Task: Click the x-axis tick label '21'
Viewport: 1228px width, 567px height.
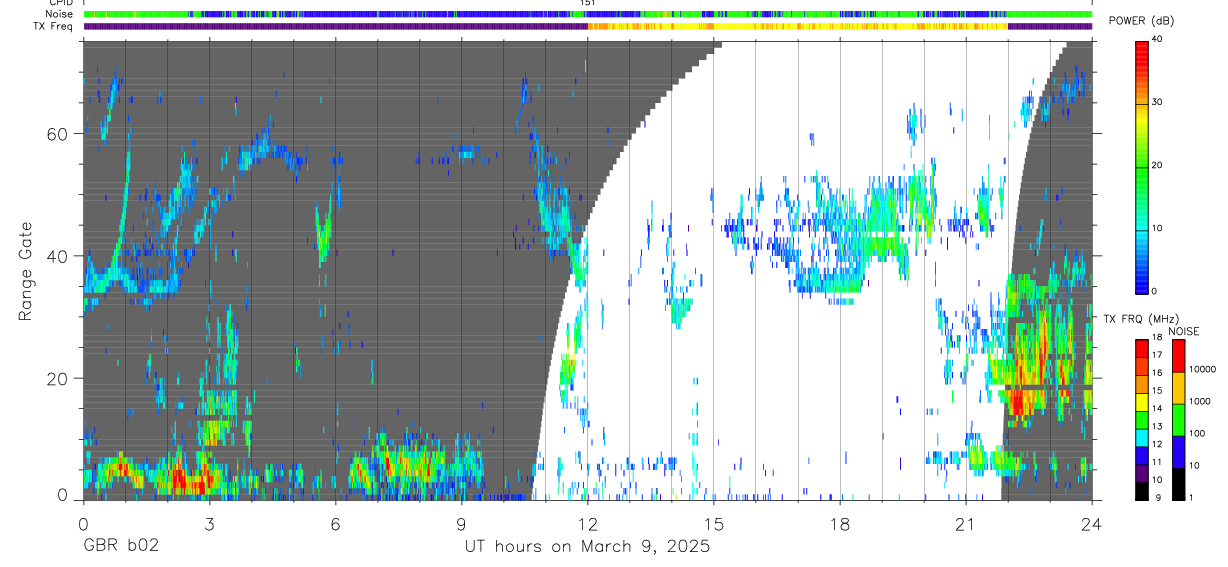Action: [966, 522]
